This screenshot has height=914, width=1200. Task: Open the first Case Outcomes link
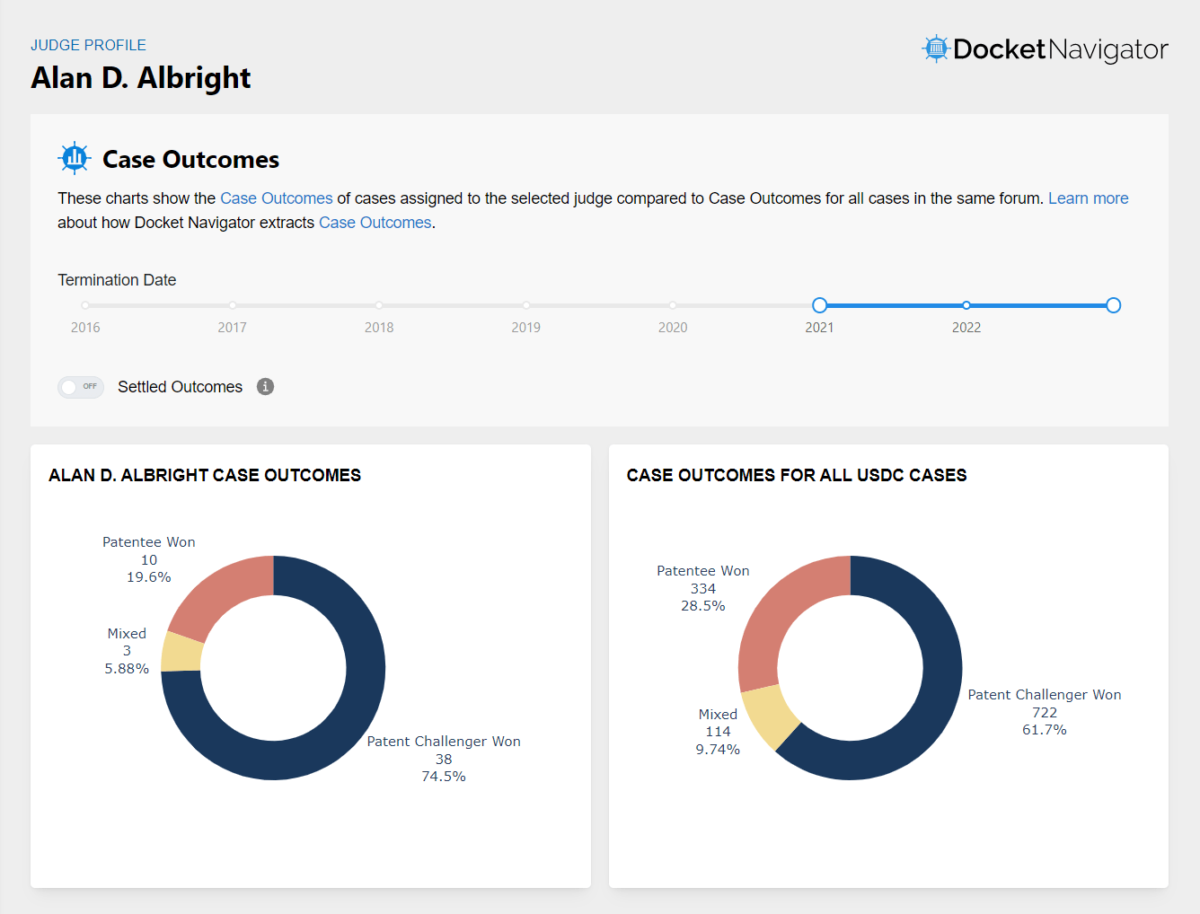pos(276,198)
